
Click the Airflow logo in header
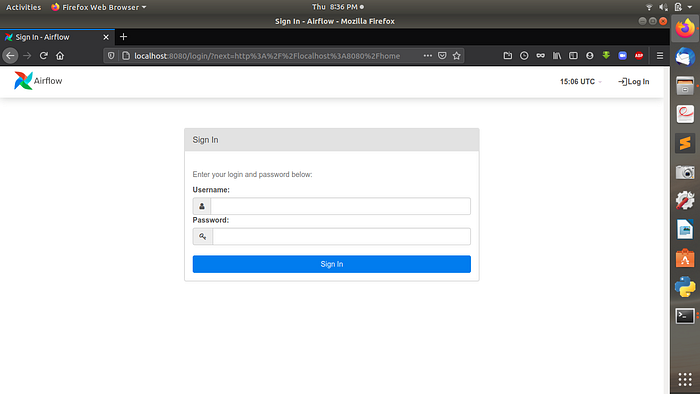(38, 81)
